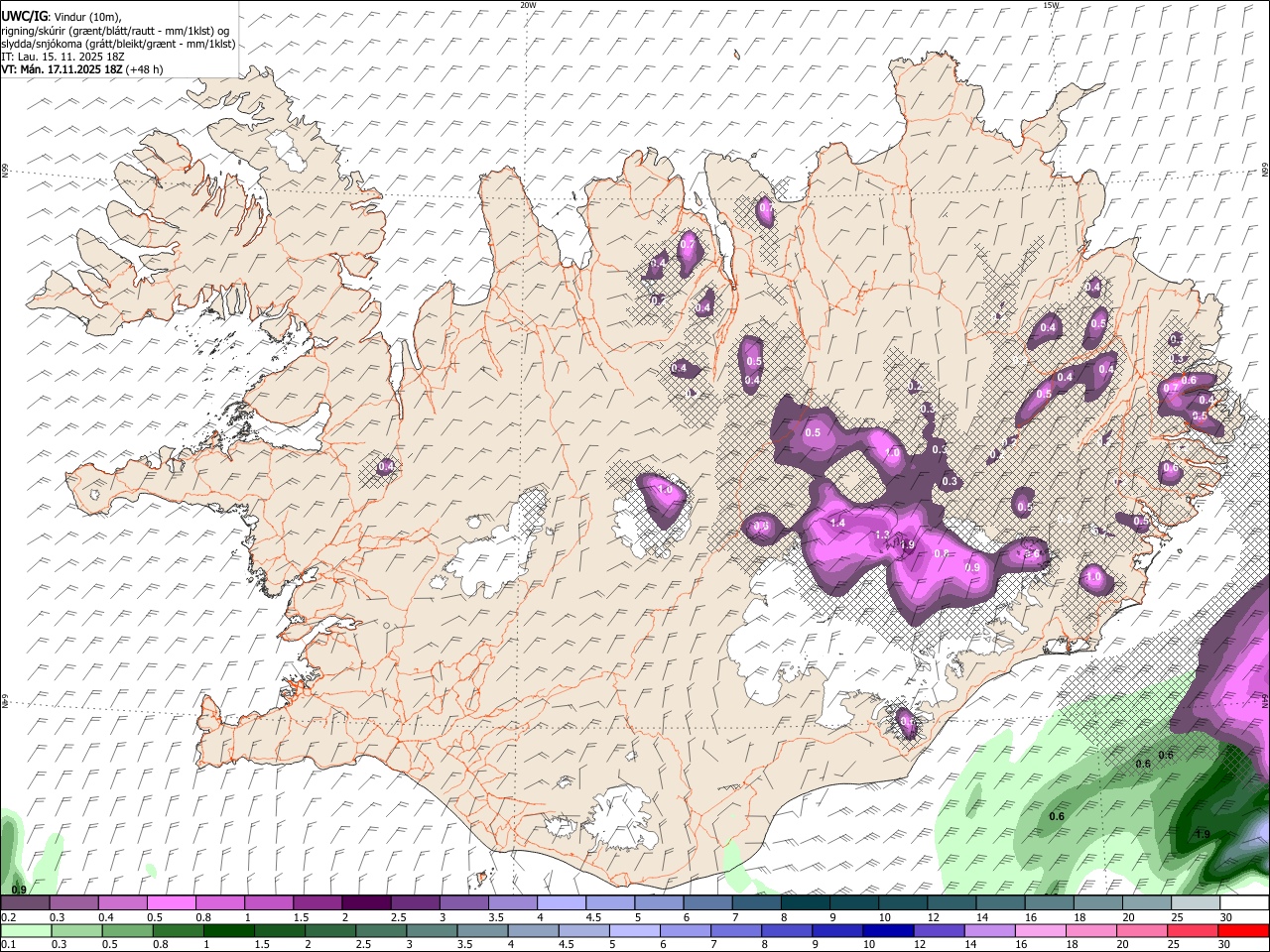Click the 20W longitude label
The width and height of the screenshot is (1270, 952).
(x=529, y=5)
